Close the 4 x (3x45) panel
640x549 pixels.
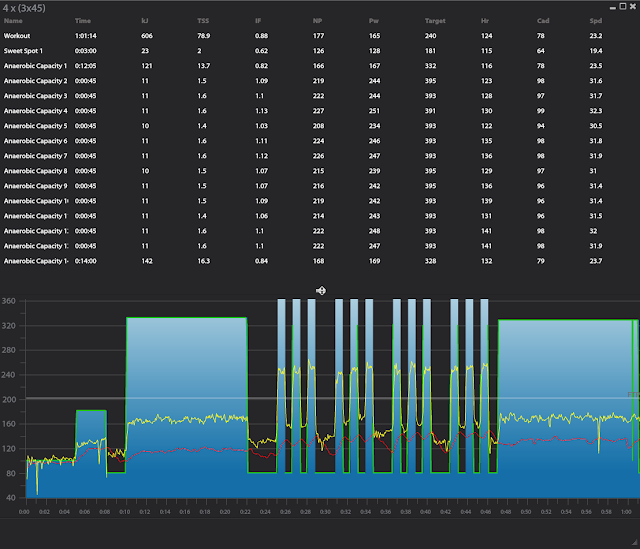(x=633, y=6)
